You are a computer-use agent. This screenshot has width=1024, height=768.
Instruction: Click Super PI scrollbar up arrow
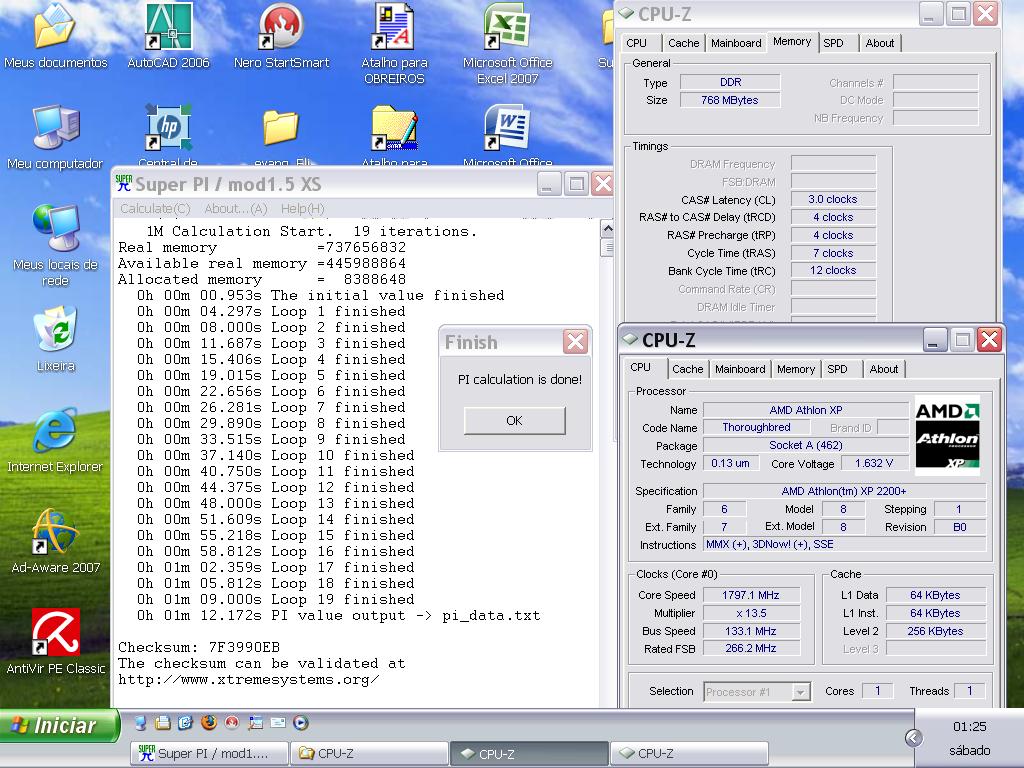click(x=607, y=229)
